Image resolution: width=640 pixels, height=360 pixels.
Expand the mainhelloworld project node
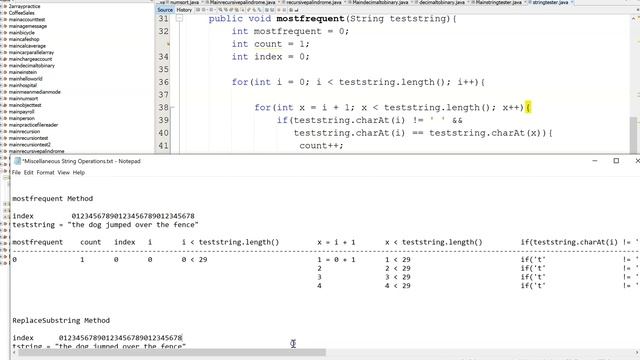point(1,79)
